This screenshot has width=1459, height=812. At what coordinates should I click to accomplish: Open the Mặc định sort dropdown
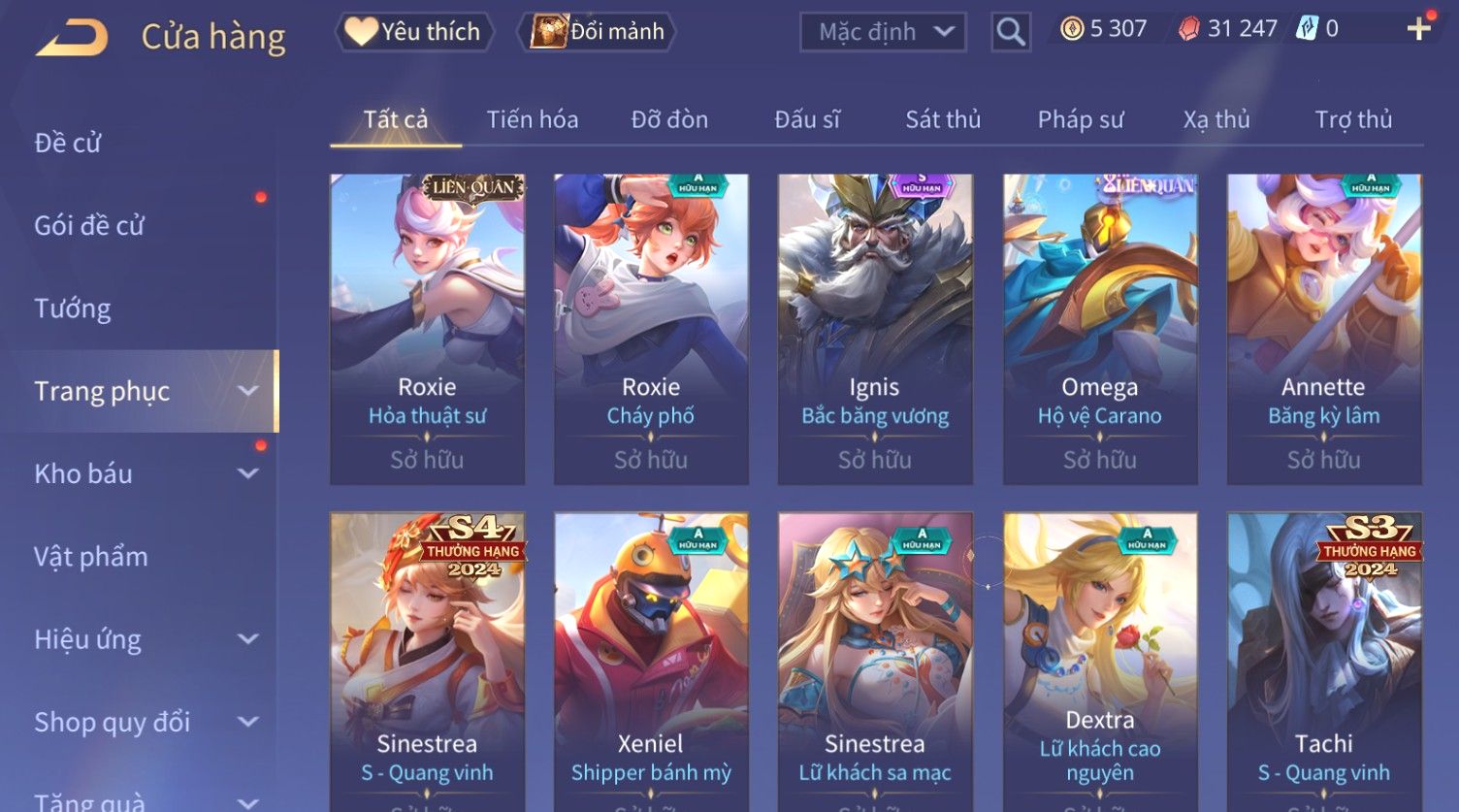(x=883, y=32)
